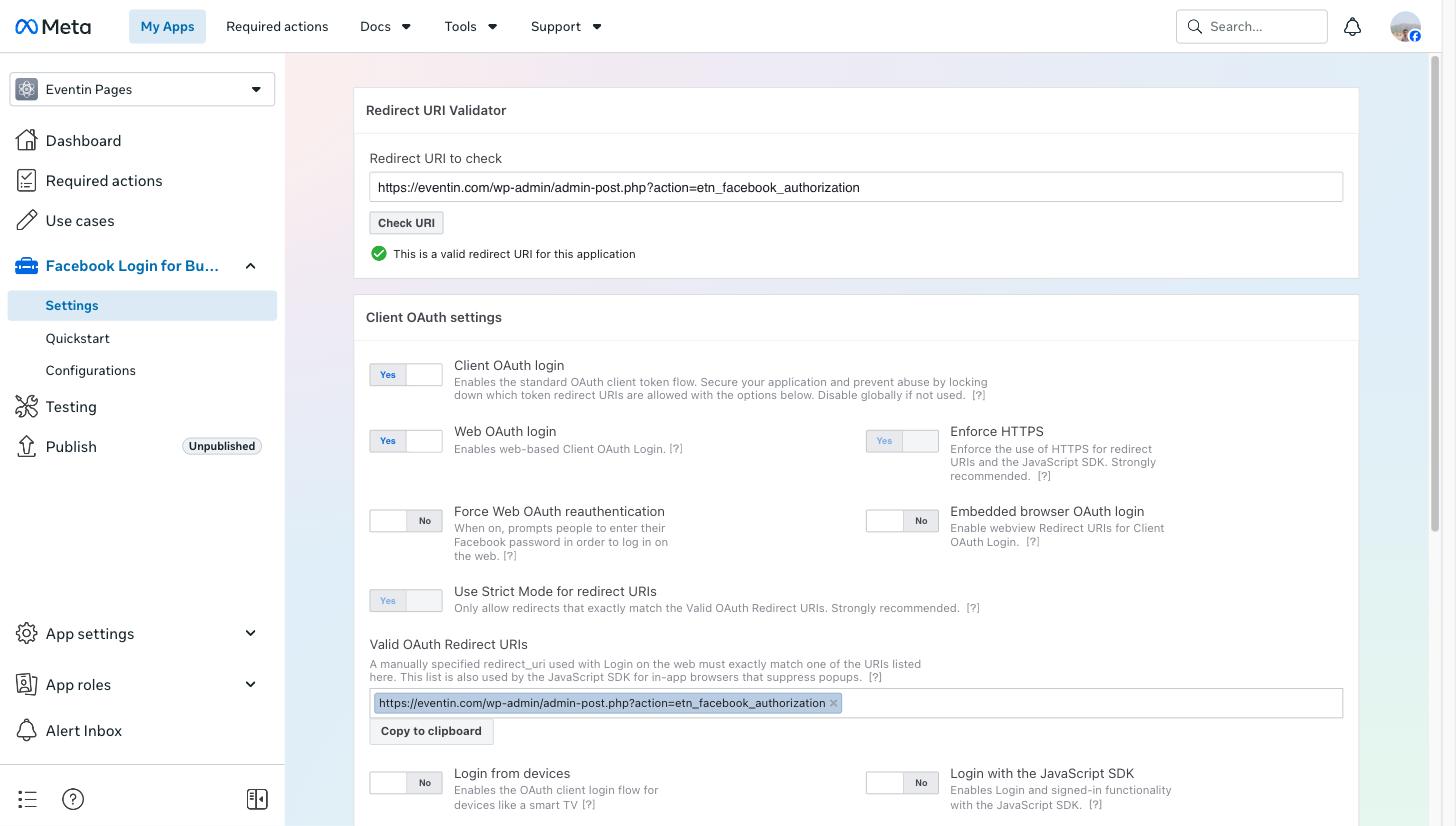The height and width of the screenshot is (826, 1456).
Task: Toggle Login with the JavaScript SDK switch
Action: [x=902, y=783]
